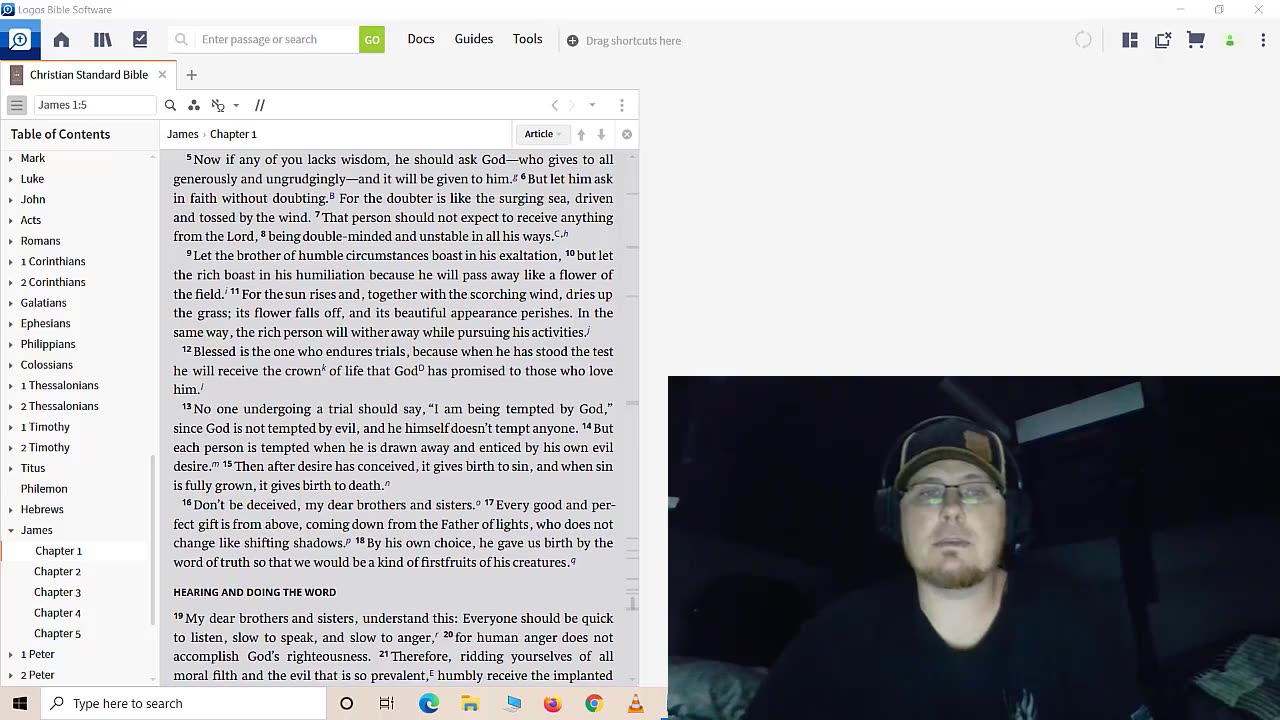The width and height of the screenshot is (1280, 720).
Task: Click the Chapter 1 breadcrumb link
Action: point(233,134)
